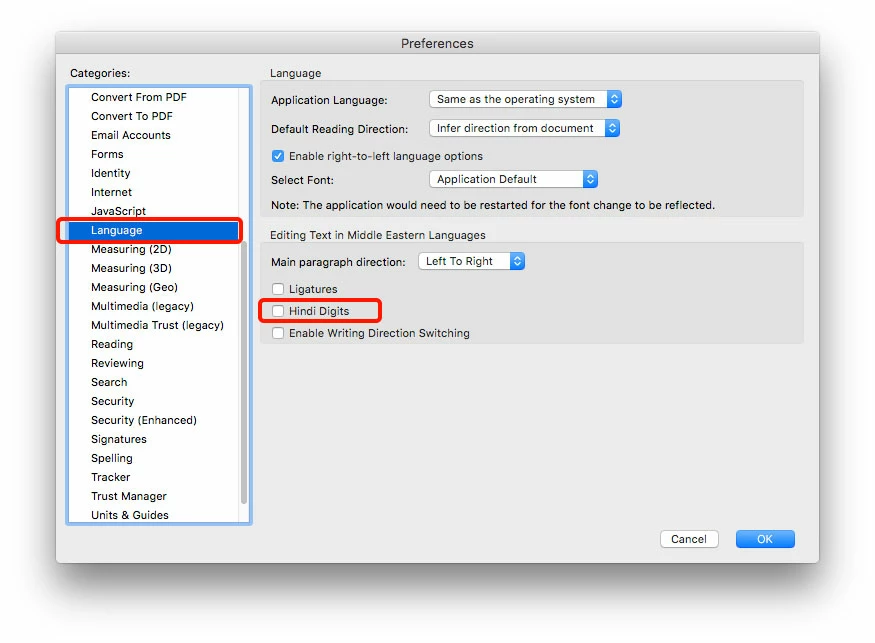Viewport: 875px width, 643px height.
Task: Open Email Accounts category
Action: pos(153,135)
